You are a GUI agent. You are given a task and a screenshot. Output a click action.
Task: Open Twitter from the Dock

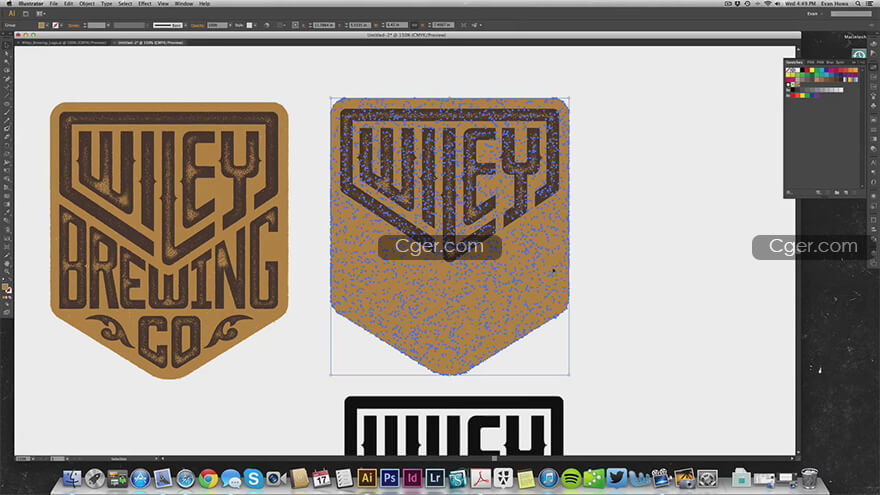point(616,478)
